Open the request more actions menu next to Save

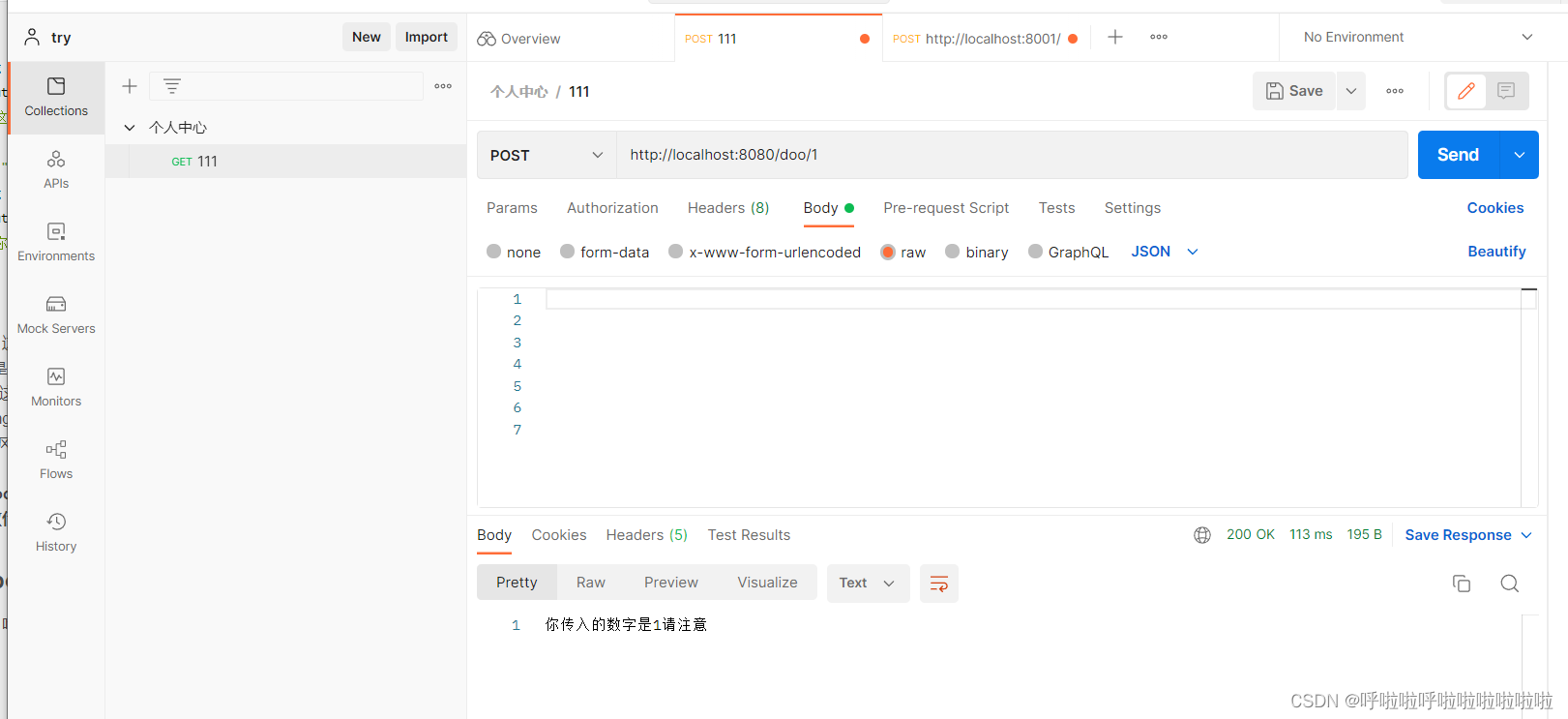click(x=1395, y=91)
